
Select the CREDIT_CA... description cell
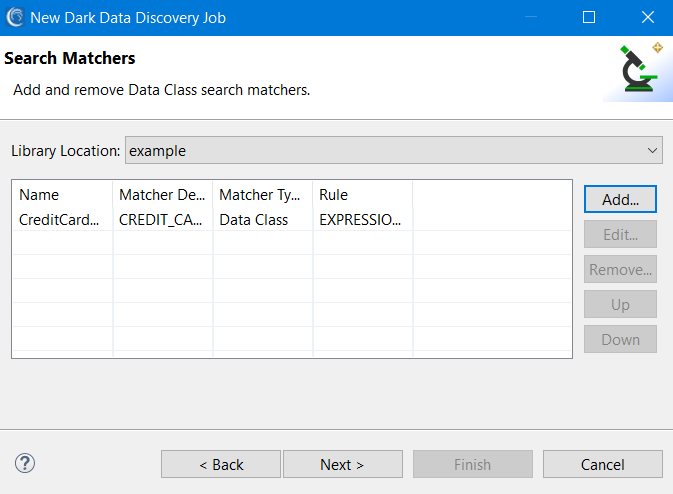coord(161,220)
